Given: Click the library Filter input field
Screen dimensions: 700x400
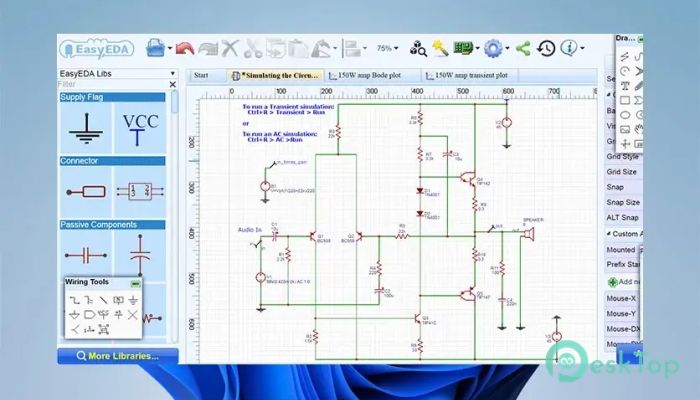Looking at the screenshot, I should pyautogui.click(x=112, y=84).
